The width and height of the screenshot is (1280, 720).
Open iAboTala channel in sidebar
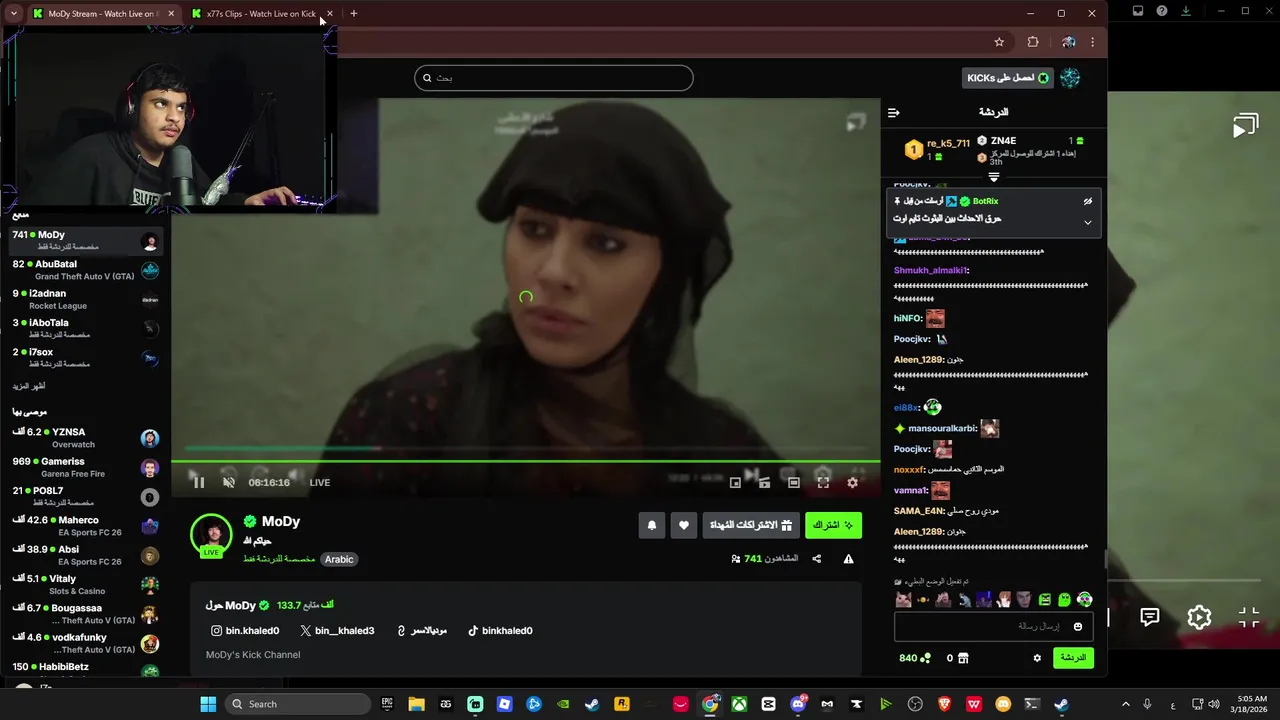click(85, 328)
